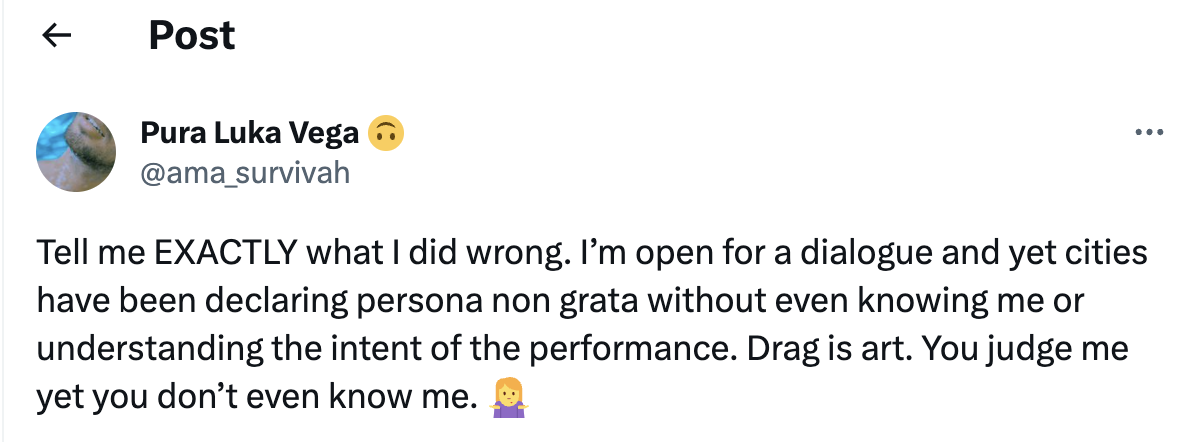Image resolution: width=1200 pixels, height=442 pixels.
Task: Visit the @ama_survivah handle link
Action: tap(245, 172)
